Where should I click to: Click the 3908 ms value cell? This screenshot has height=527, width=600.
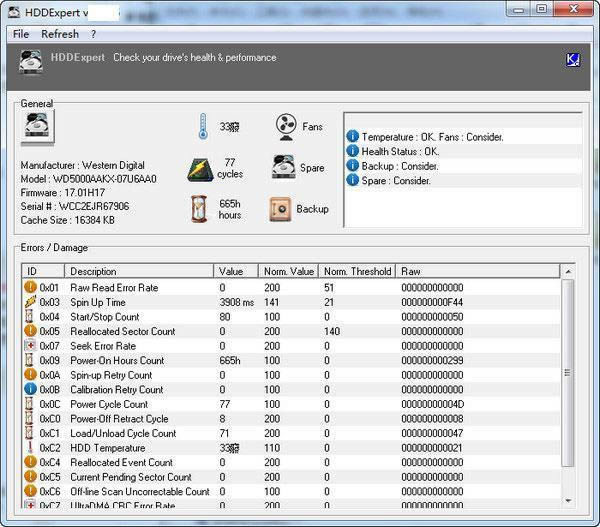point(236,302)
